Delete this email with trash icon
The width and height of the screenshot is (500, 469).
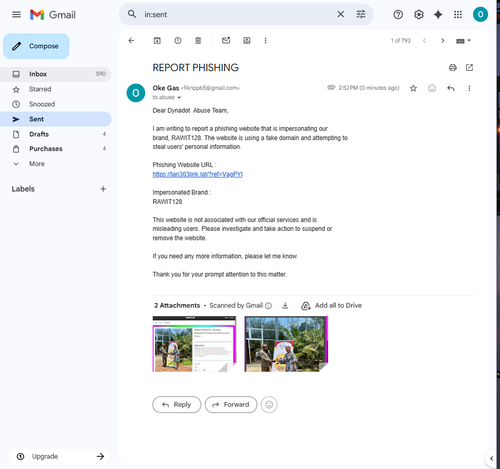[198, 41]
